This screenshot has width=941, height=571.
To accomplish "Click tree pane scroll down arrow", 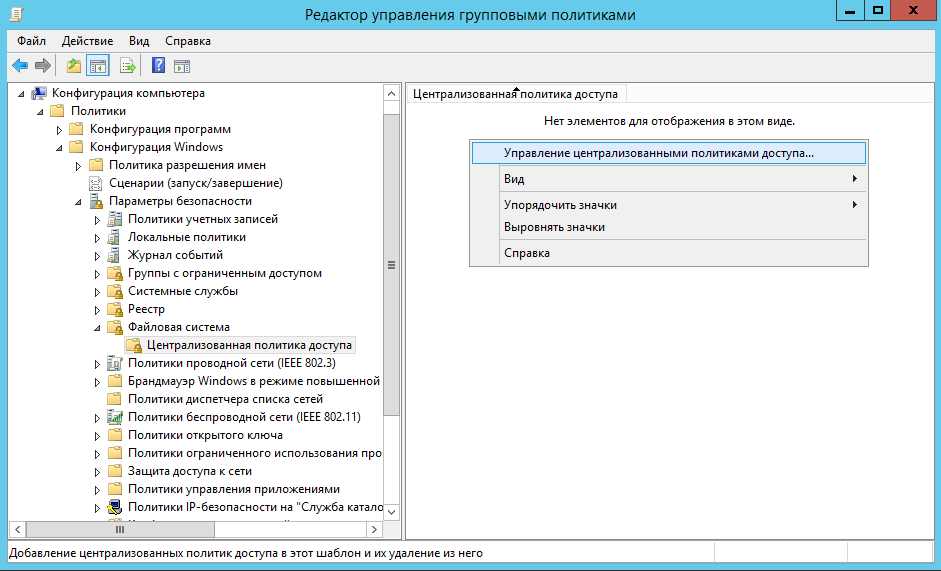I will point(391,512).
